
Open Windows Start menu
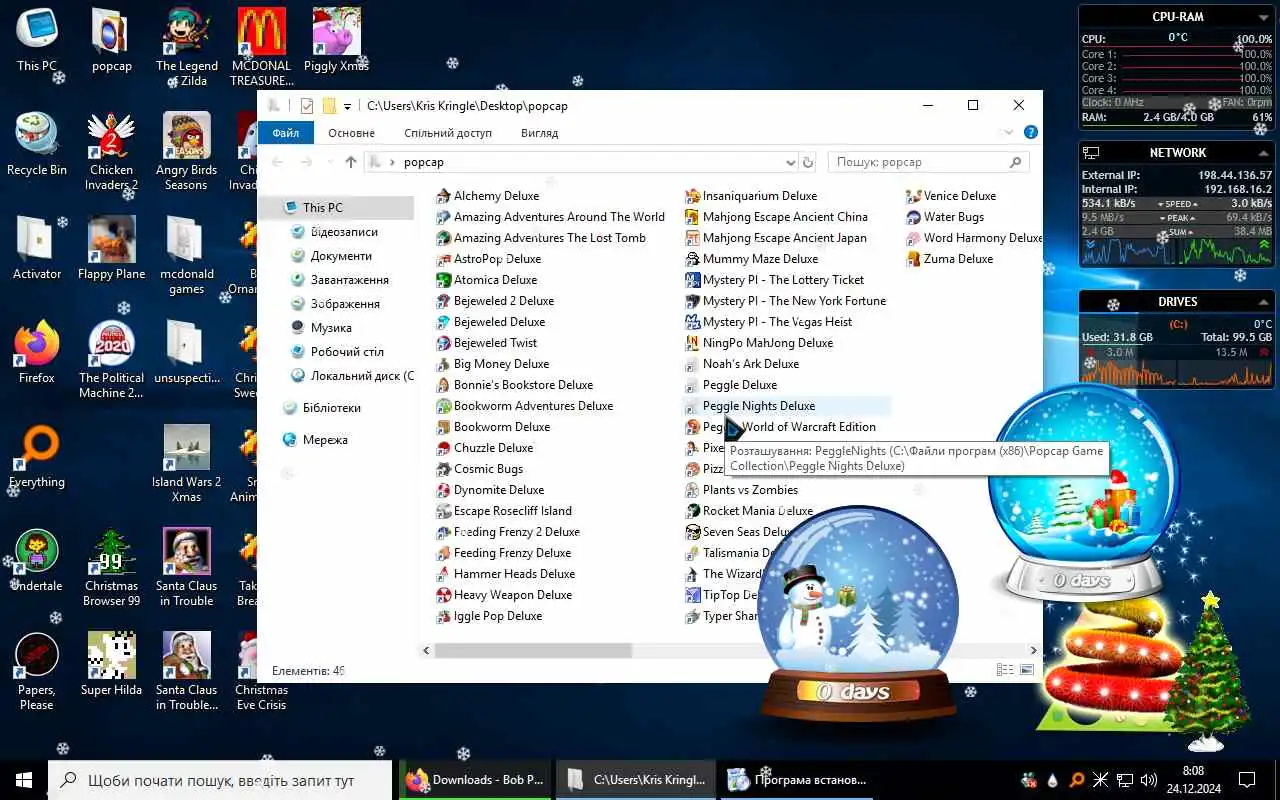tap(24, 780)
